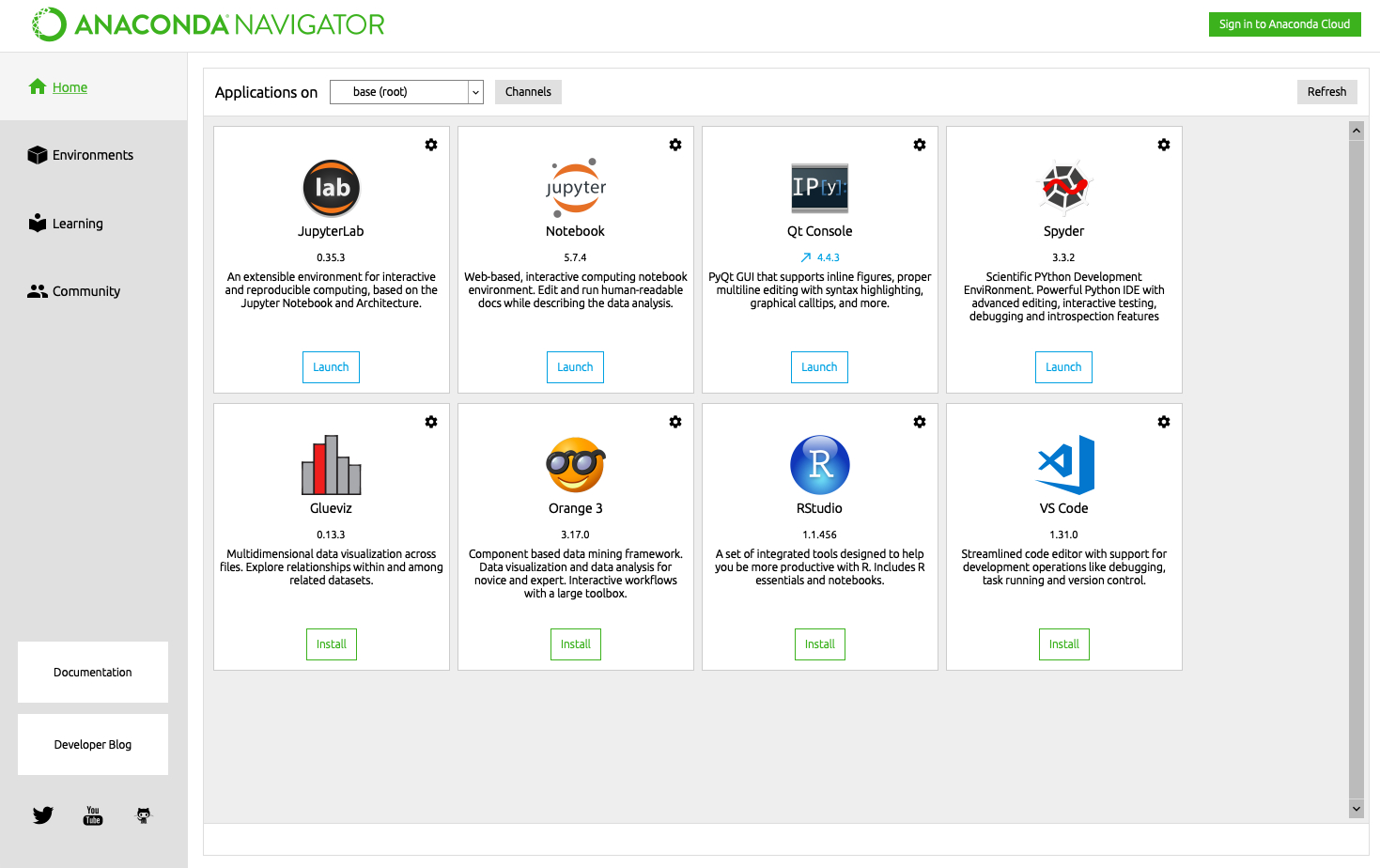Sign in to Anaconda Cloud
This screenshot has height=868, width=1380.
1284,24
